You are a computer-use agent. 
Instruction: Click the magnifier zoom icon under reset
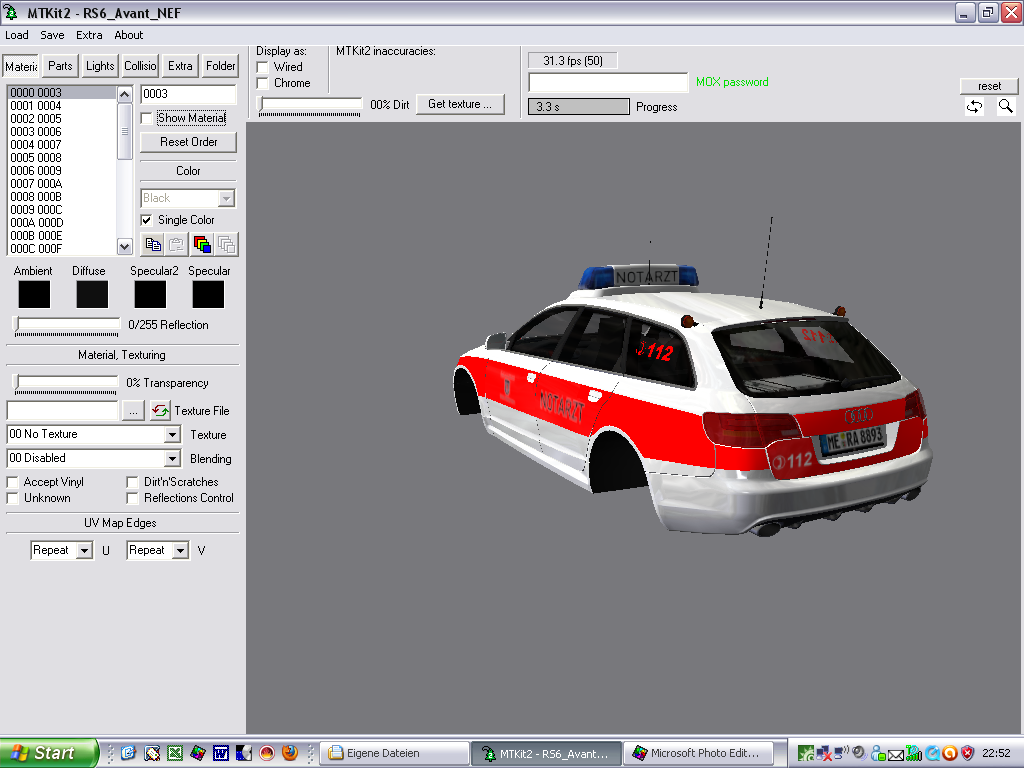(x=1006, y=106)
